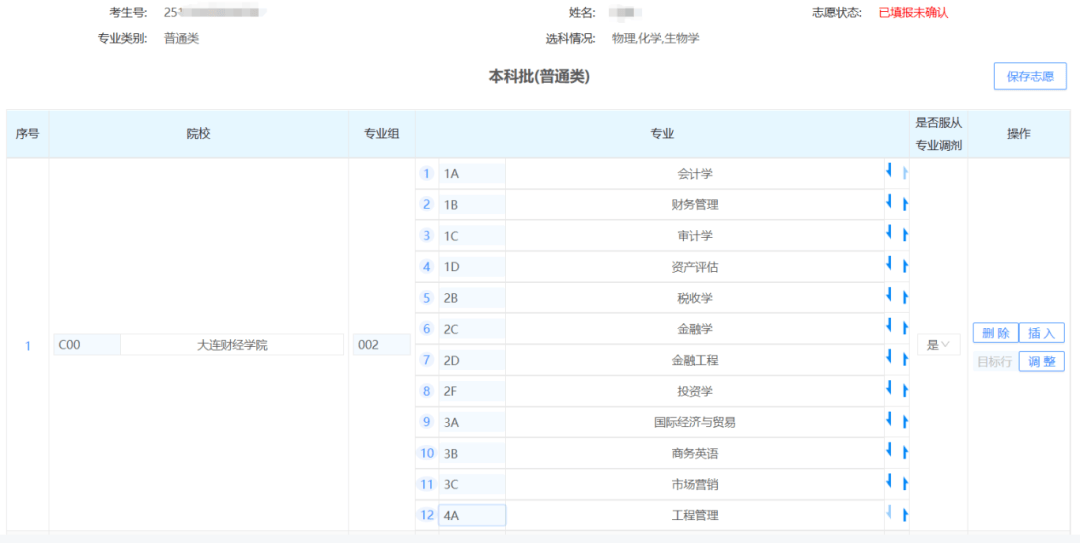This screenshot has height=543, width=1080.
Task: Click the 财务管理 major name cell
Action: 695,205
